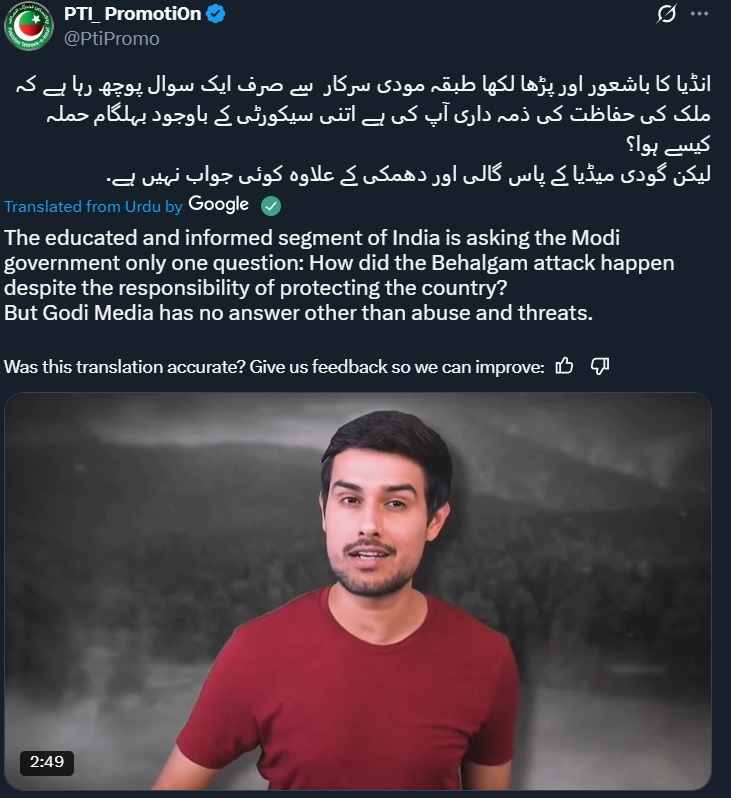Open the three-dot more options menu
Image resolution: width=731 pixels, height=798 pixels.
coord(699,14)
